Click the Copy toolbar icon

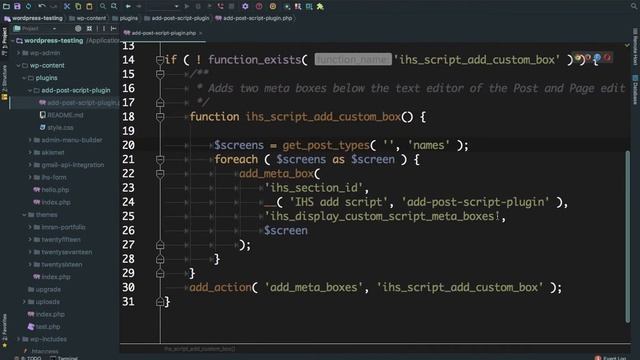pyautogui.click(x=78, y=6)
